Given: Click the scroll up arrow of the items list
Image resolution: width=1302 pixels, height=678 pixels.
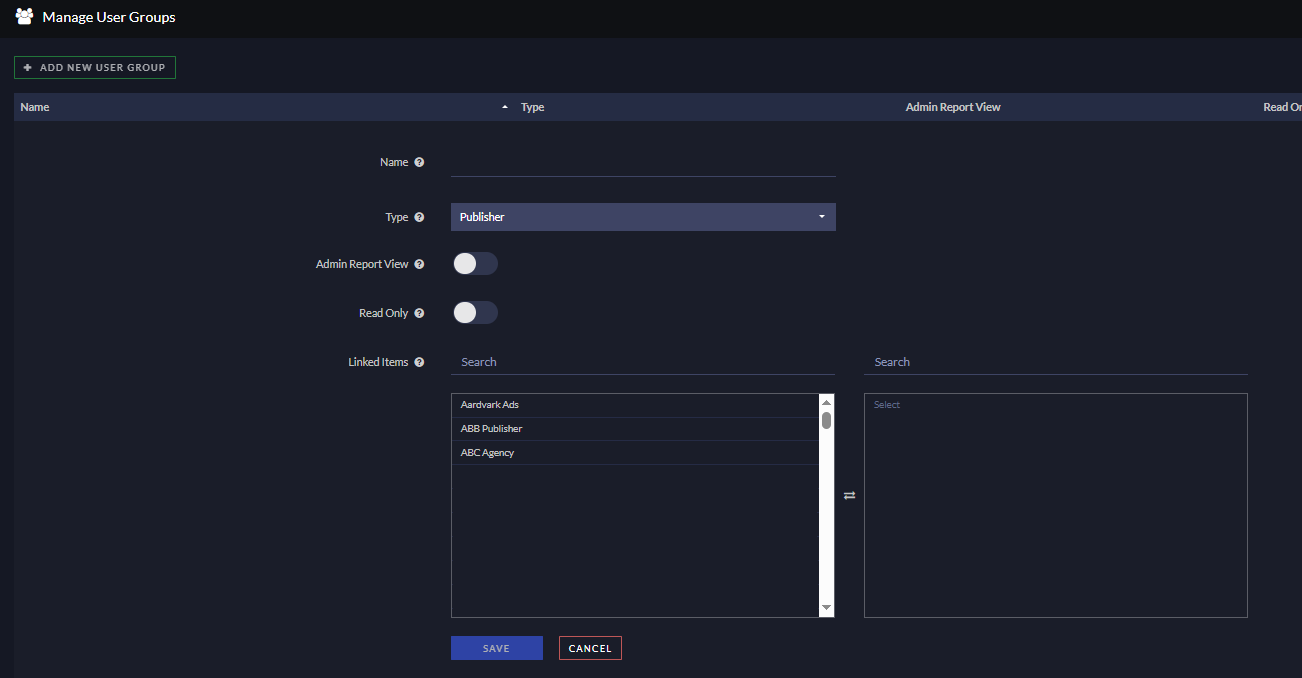Looking at the screenshot, I should click(826, 402).
